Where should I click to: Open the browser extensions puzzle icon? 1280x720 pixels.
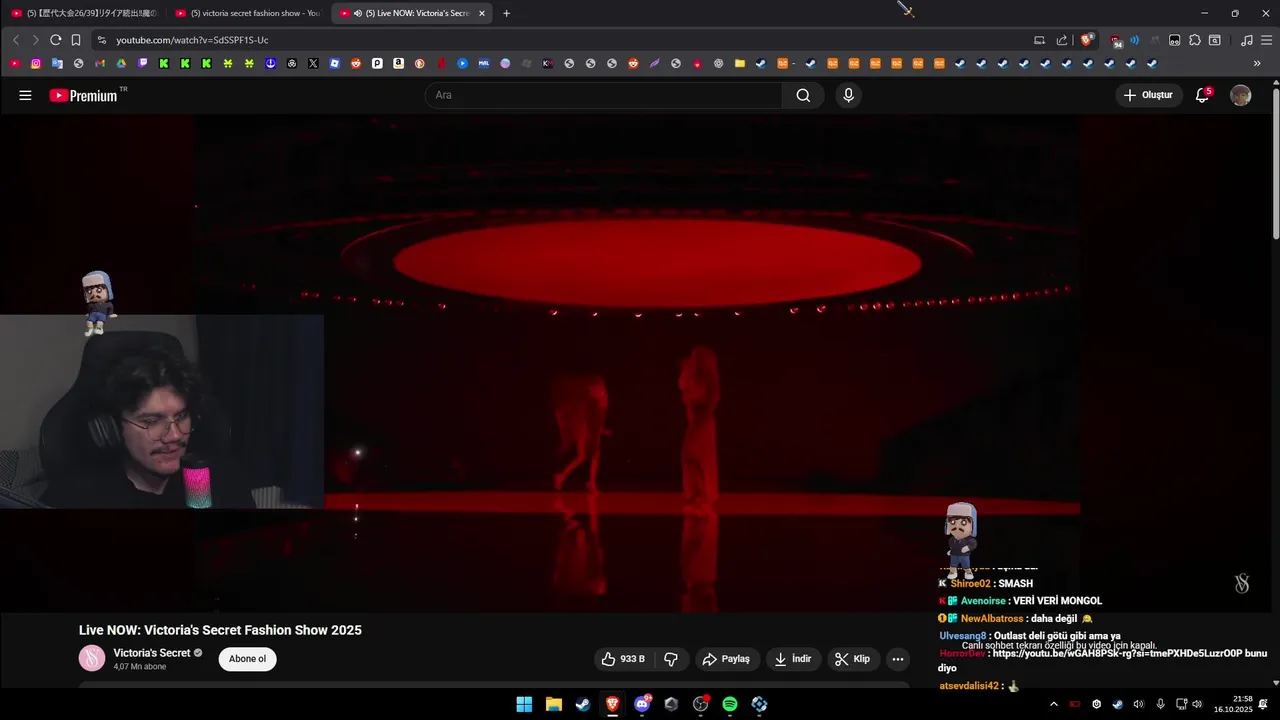tap(1194, 40)
